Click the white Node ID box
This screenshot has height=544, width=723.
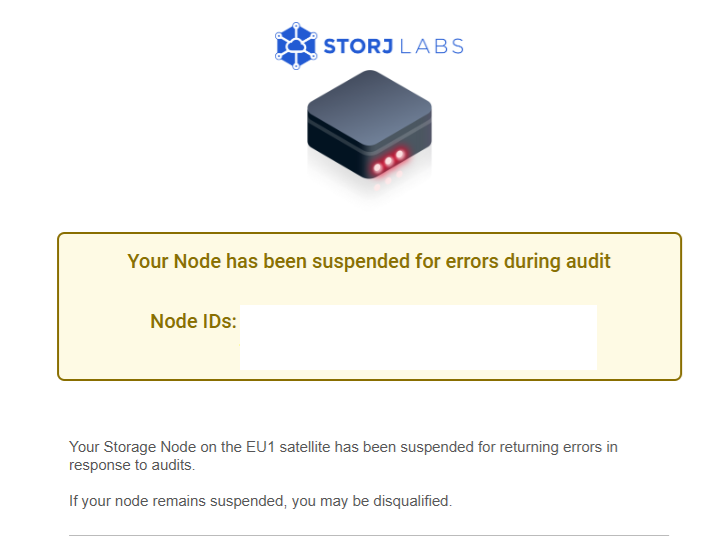(418, 337)
